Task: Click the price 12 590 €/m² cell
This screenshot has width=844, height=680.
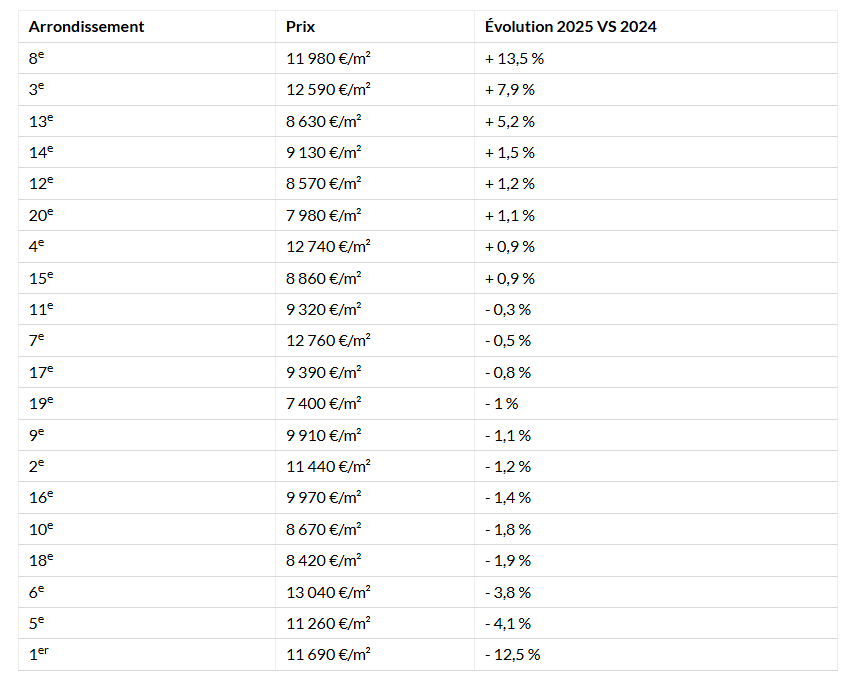Action: point(328,90)
